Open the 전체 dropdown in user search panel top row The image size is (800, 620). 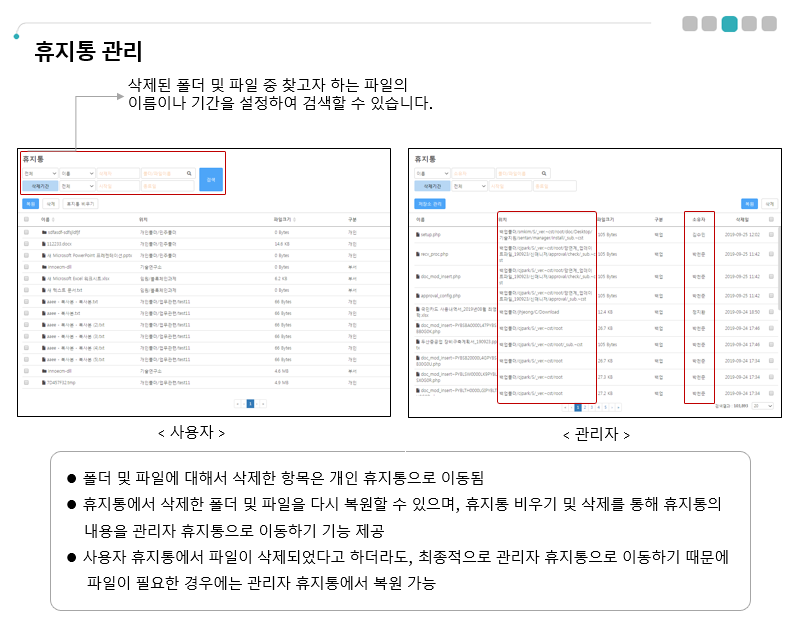[39, 173]
